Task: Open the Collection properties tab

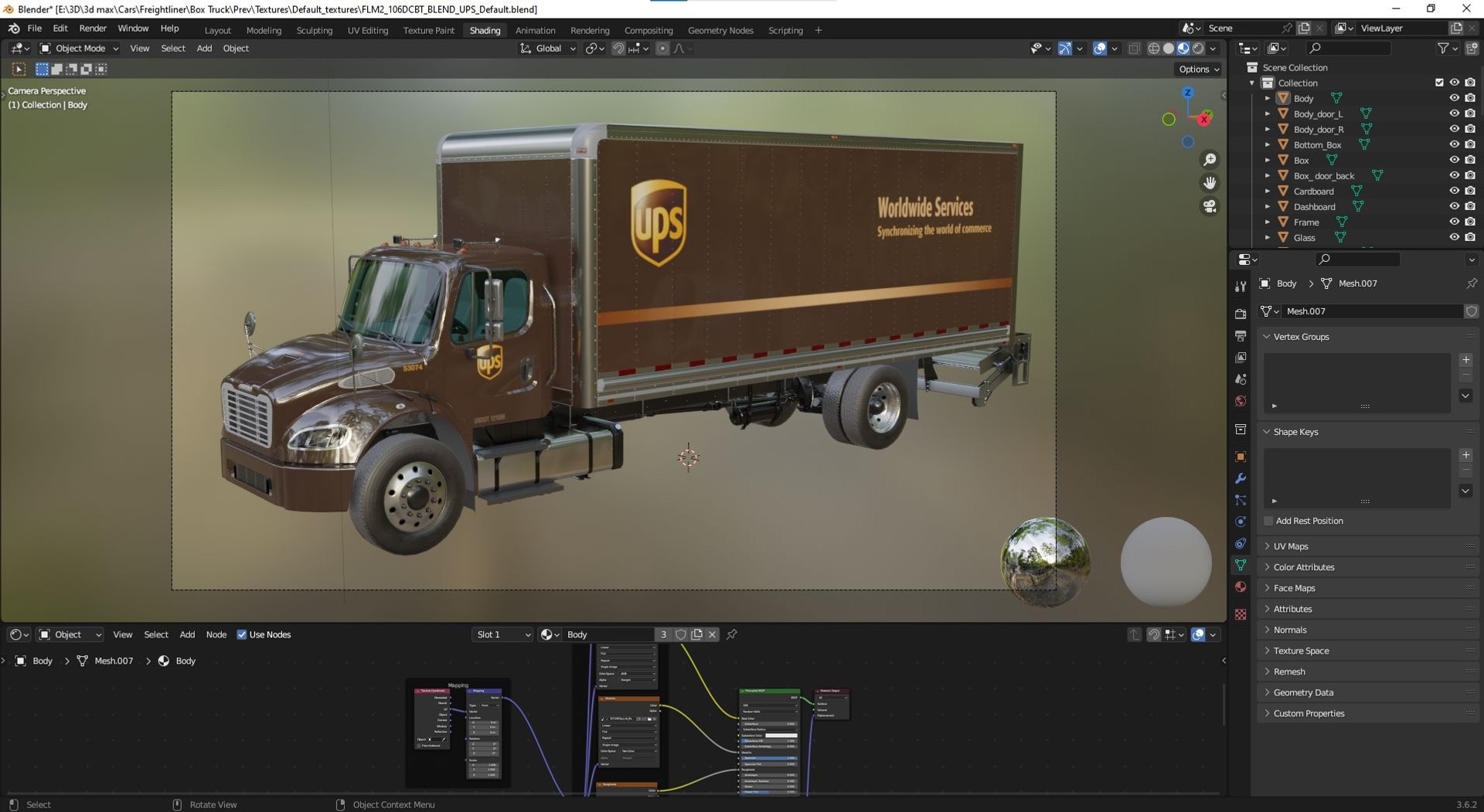Action: click(x=1241, y=430)
